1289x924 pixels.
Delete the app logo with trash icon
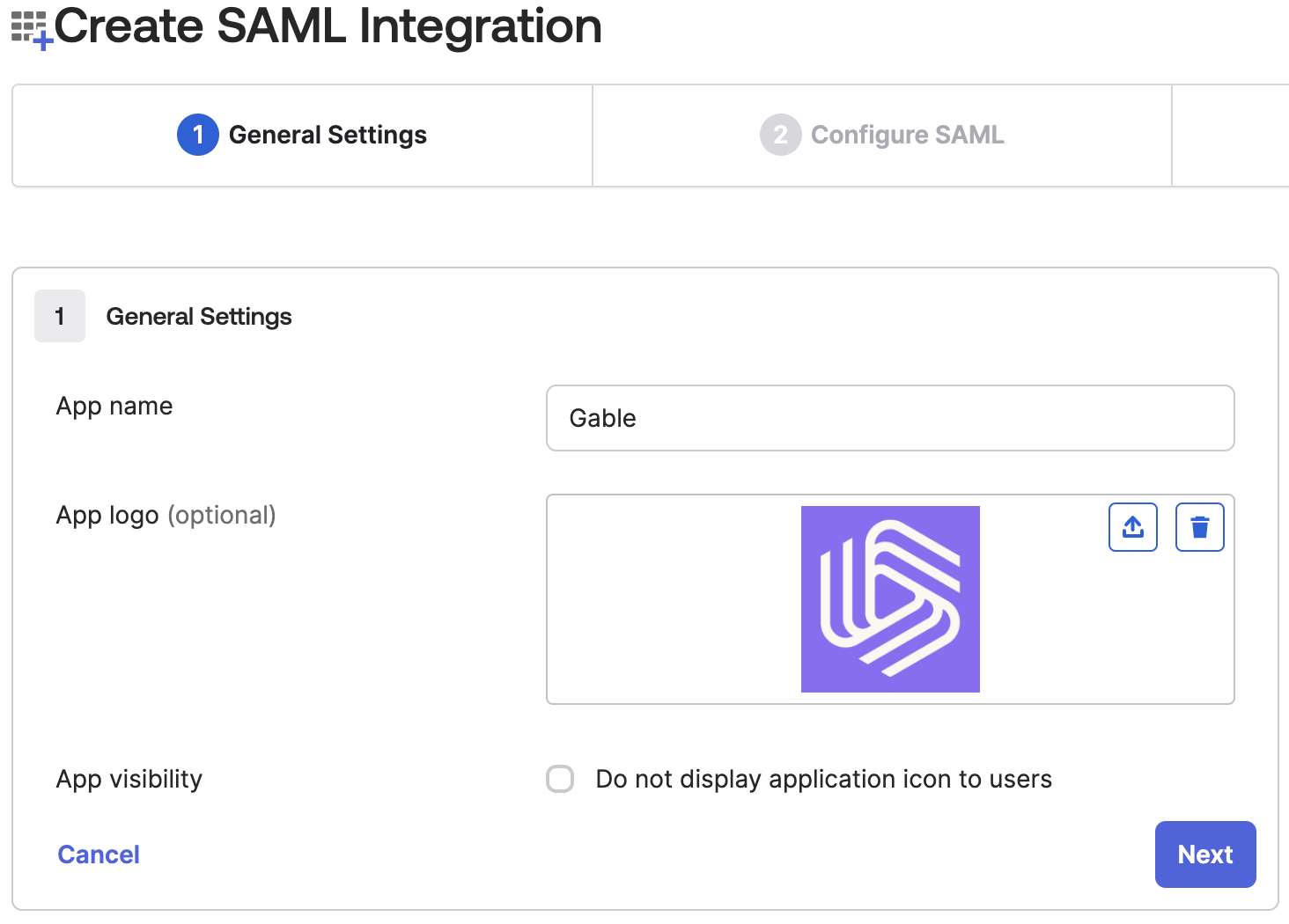[1199, 527]
